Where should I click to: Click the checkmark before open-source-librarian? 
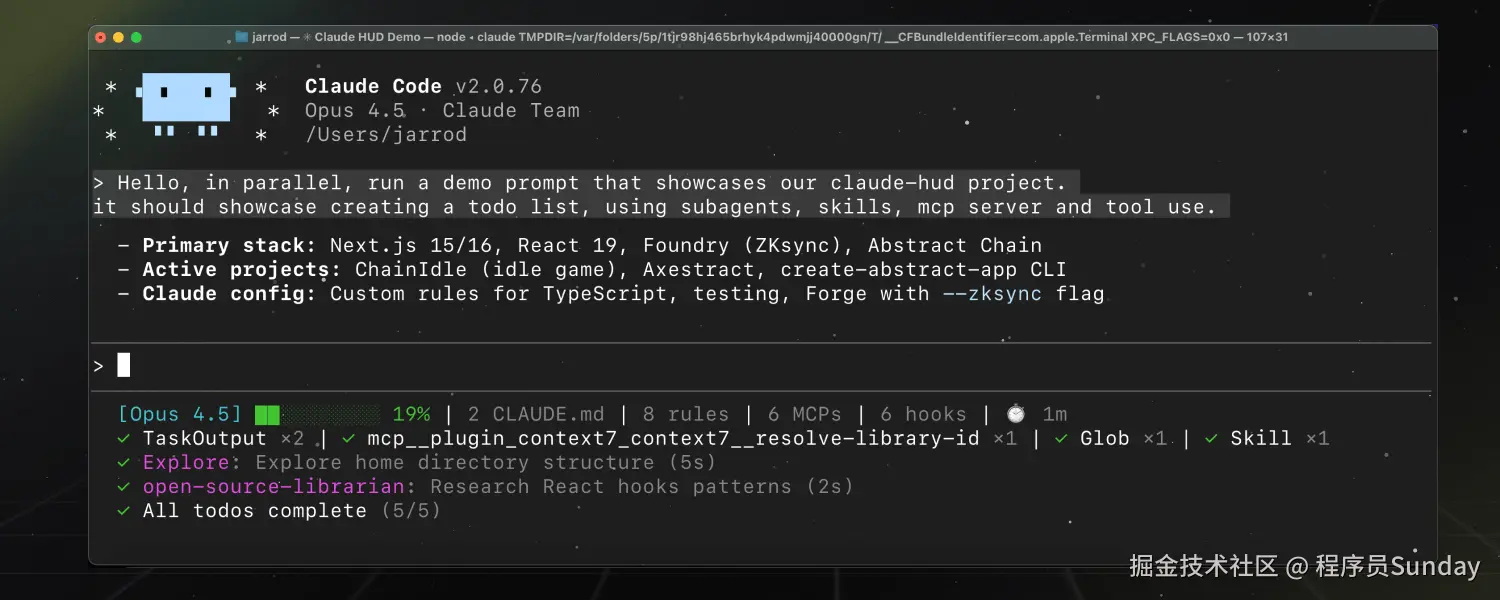tap(123, 486)
